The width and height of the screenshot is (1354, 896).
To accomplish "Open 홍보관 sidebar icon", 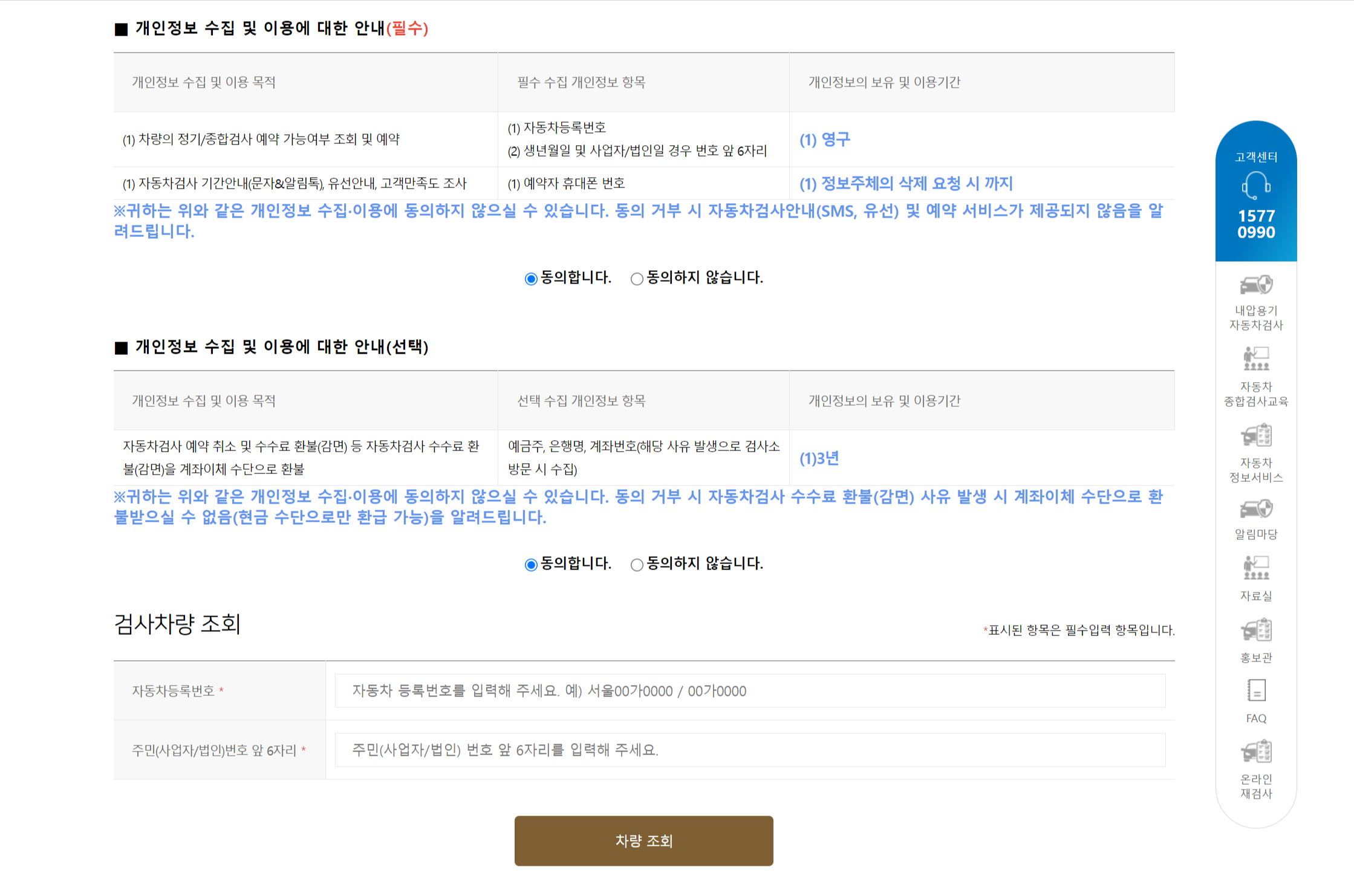I will click(1256, 630).
